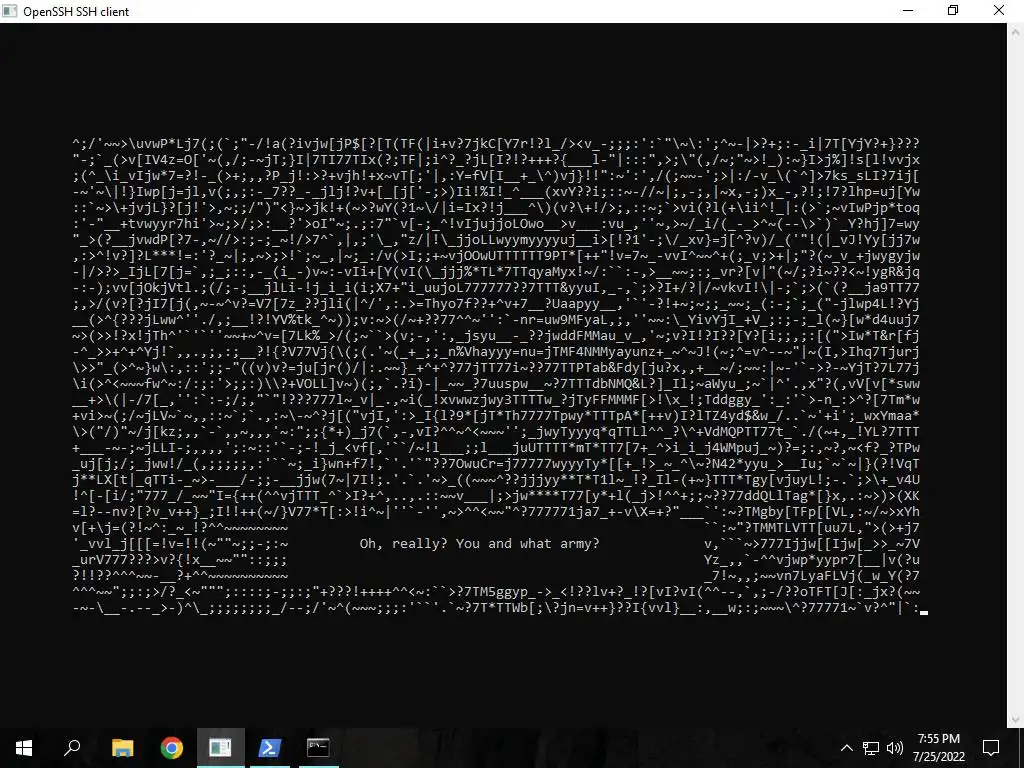Switch to the file manager app on taskbar
Screen dimensions: 1024x768
point(221,748)
